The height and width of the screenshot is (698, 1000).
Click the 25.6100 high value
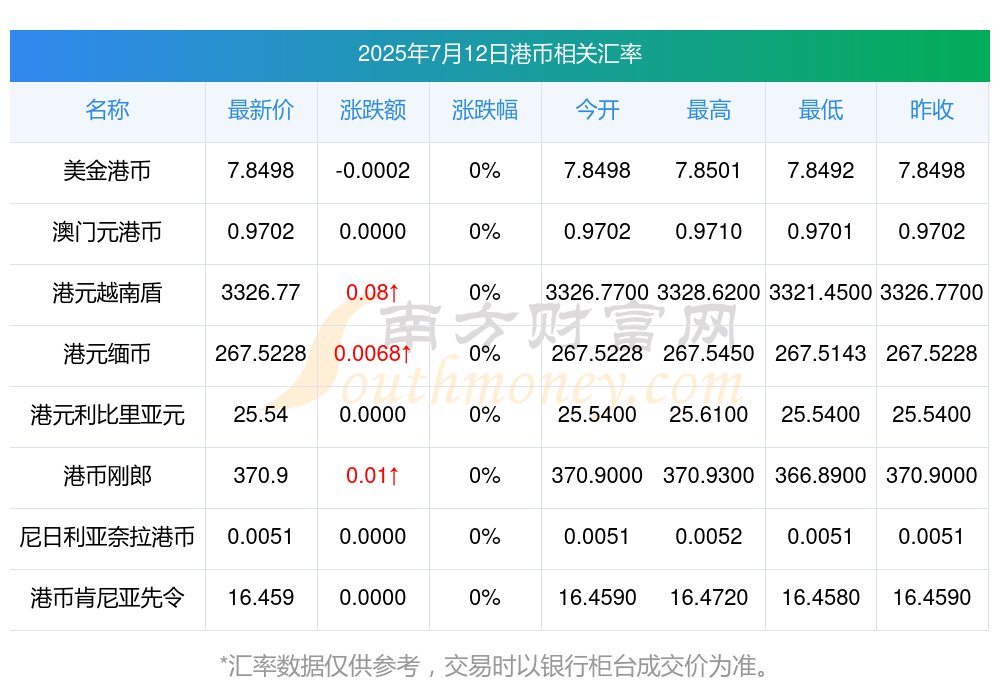(709, 414)
